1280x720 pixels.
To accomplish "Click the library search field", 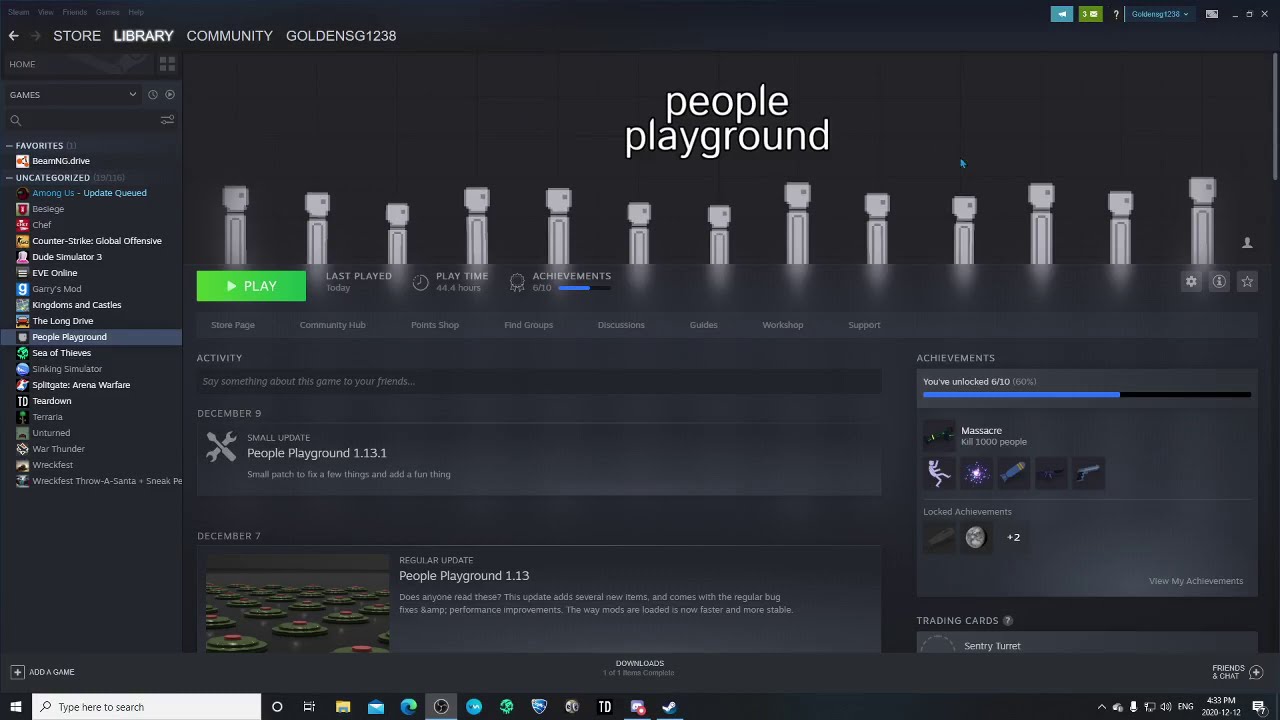I will [x=82, y=120].
